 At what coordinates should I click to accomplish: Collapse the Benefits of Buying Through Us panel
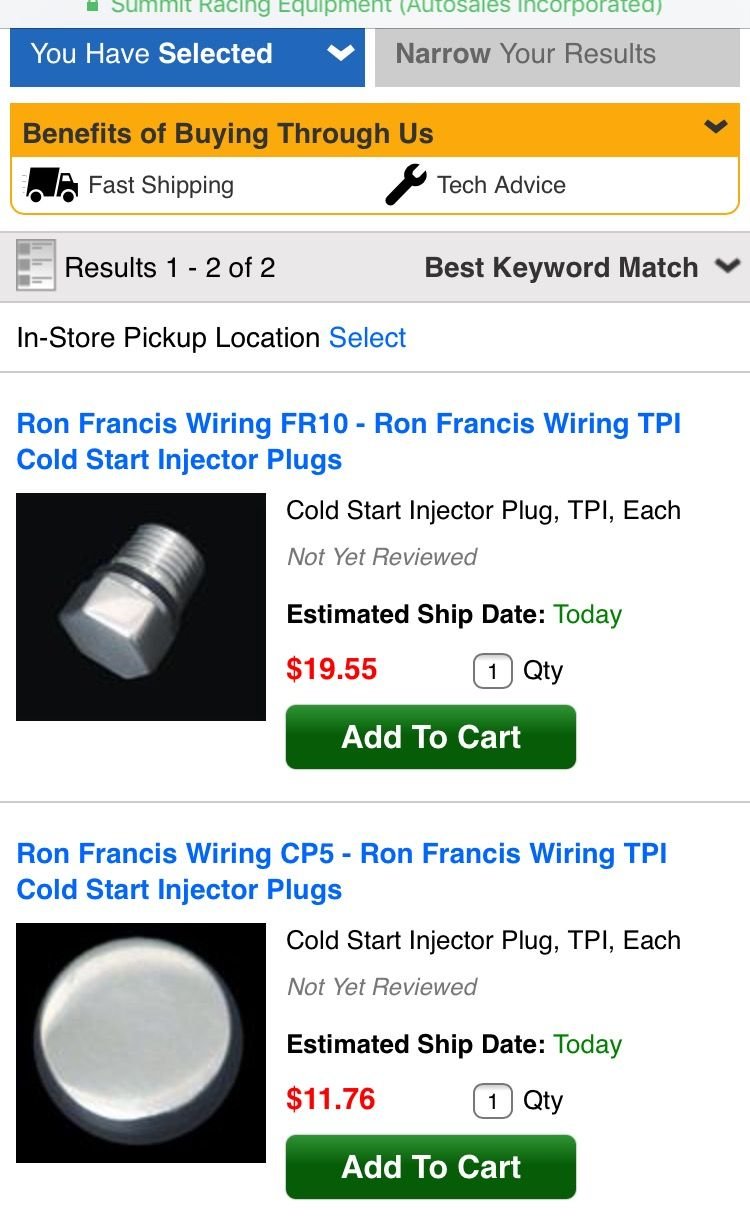715,127
